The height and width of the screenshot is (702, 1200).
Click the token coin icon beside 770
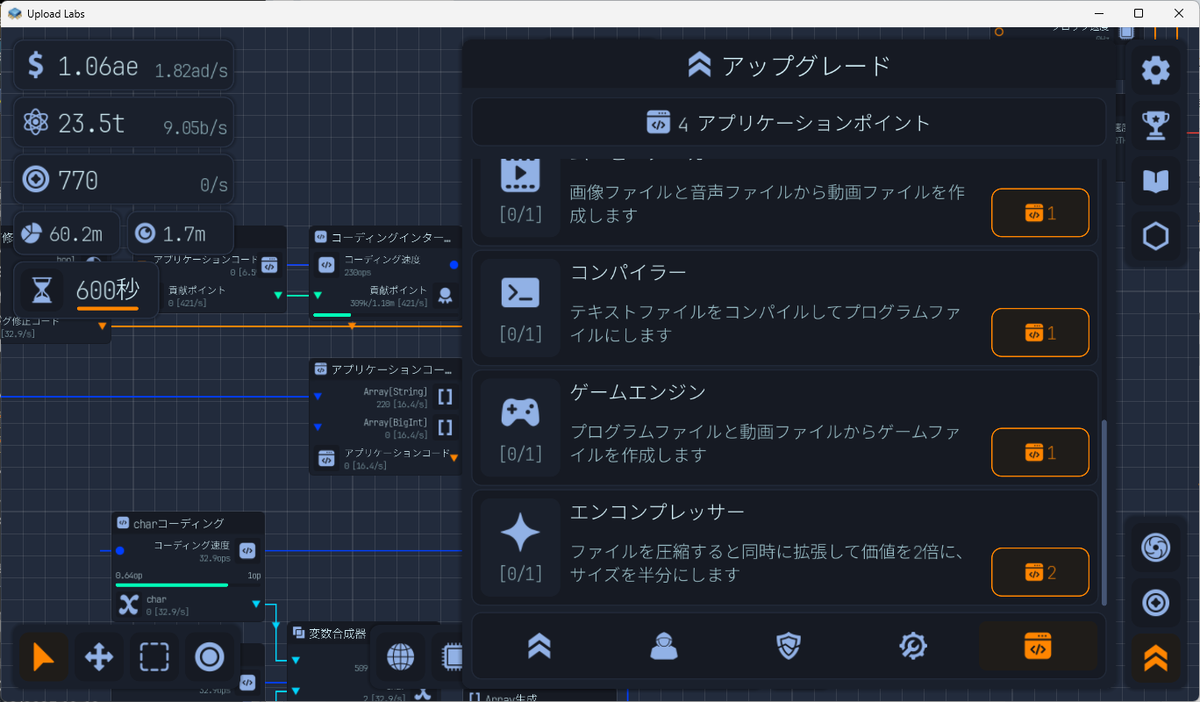coord(36,180)
